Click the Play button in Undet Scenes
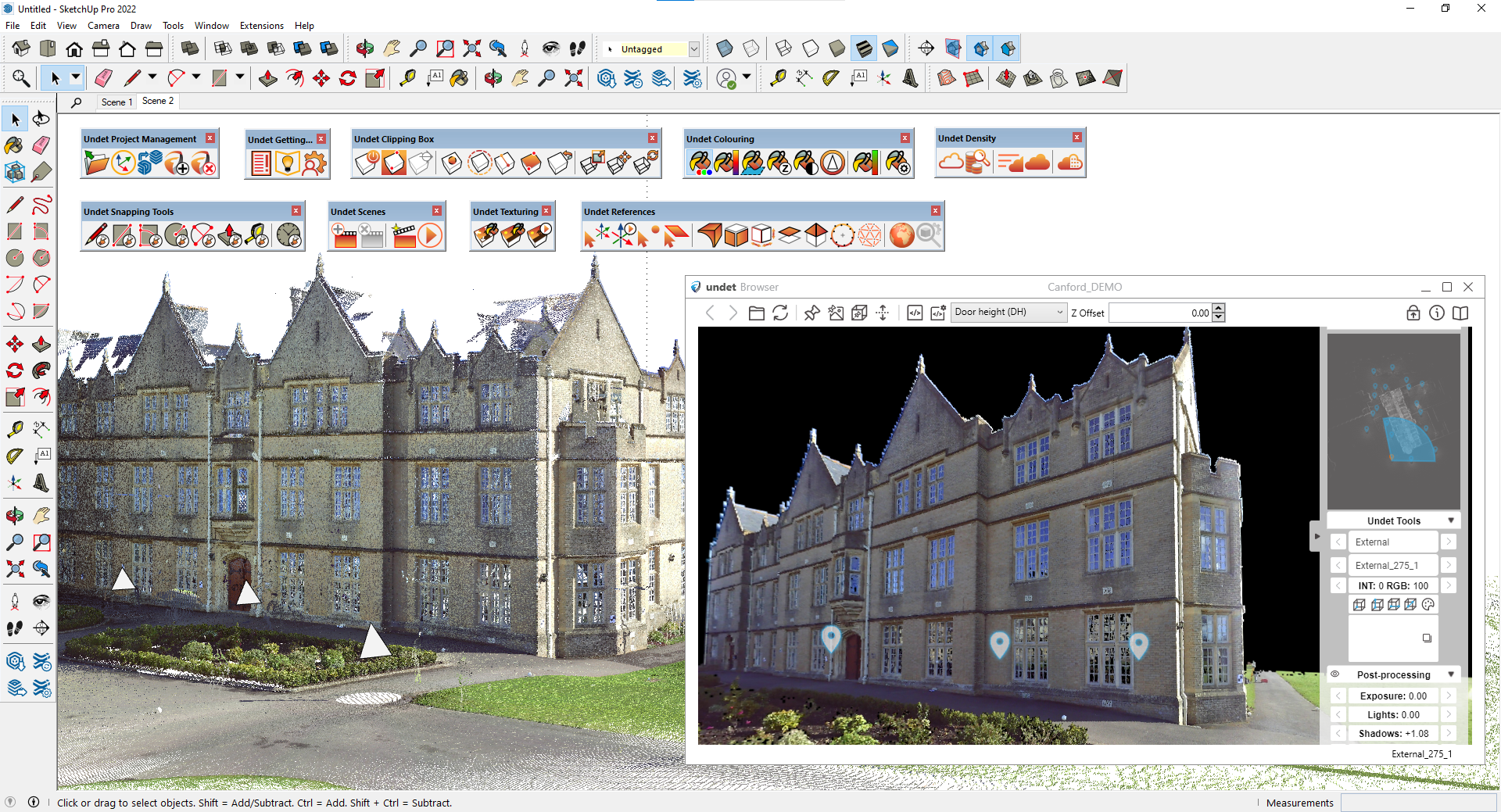Viewport: 1501px width, 812px height. pyautogui.click(x=430, y=235)
